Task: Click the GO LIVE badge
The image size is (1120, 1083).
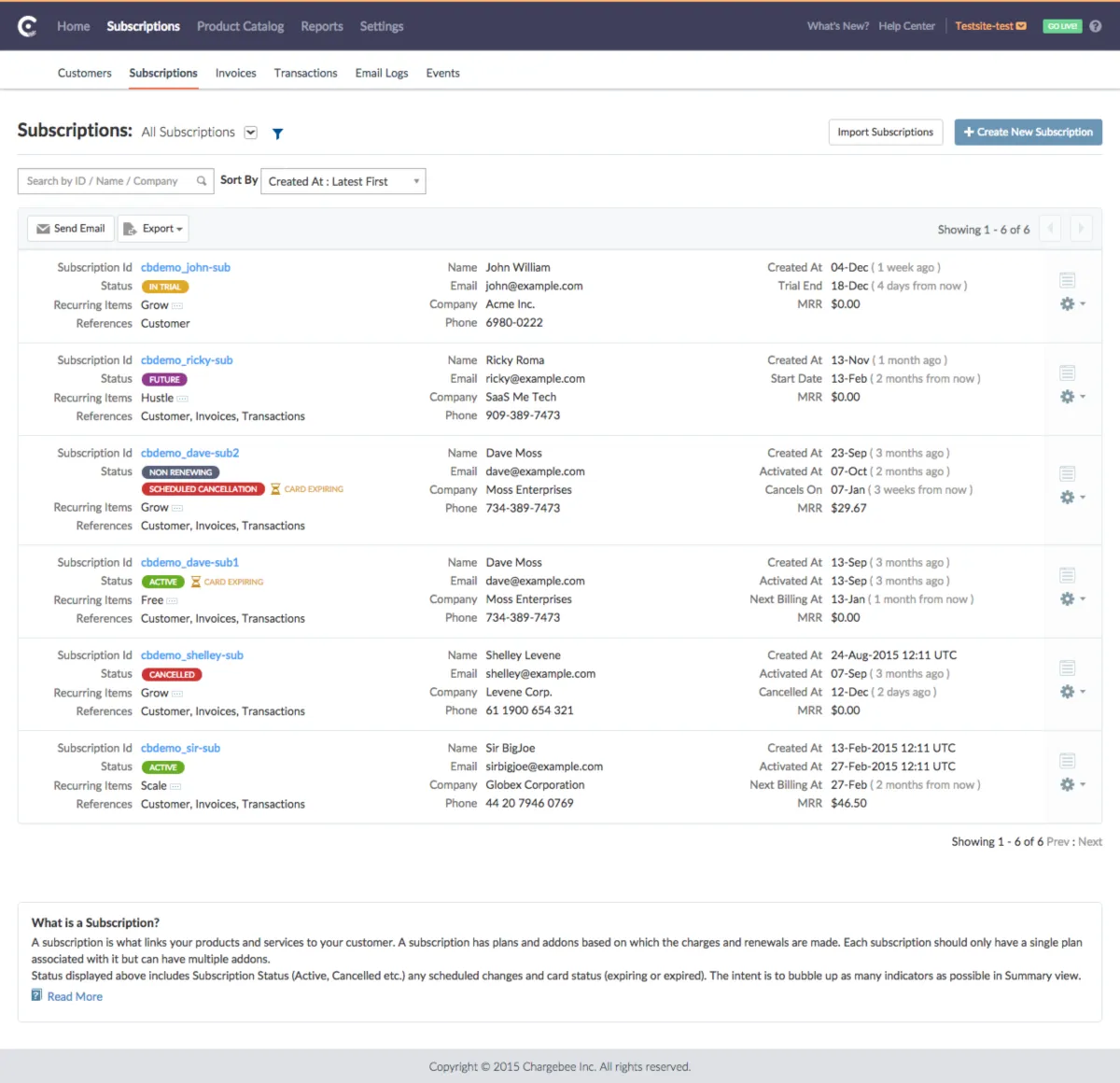Action: coord(1061,26)
